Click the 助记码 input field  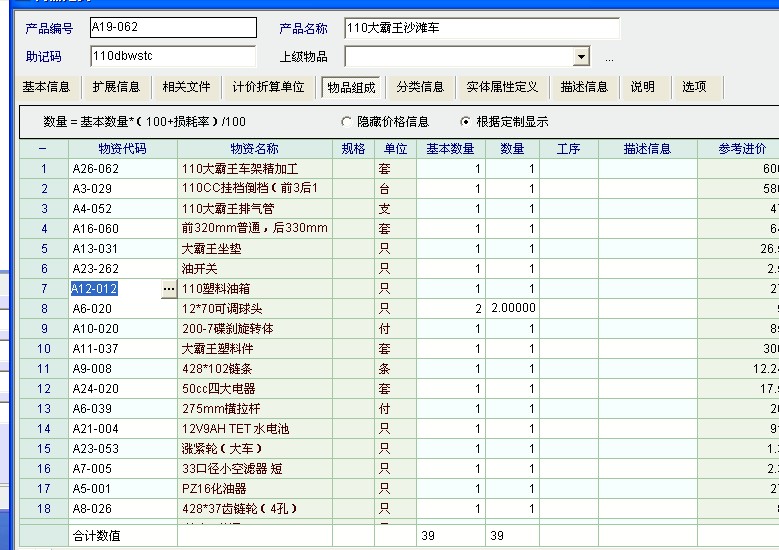click(x=172, y=57)
